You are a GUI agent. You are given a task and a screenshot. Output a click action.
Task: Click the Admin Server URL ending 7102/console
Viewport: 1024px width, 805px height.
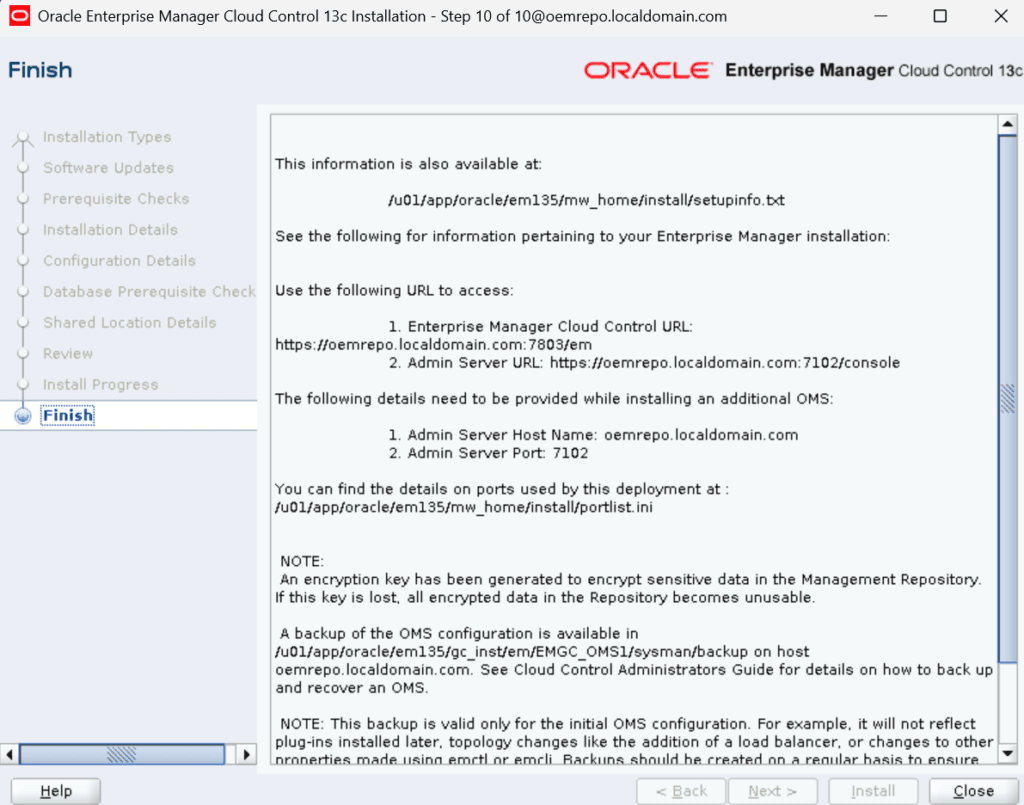click(725, 363)
